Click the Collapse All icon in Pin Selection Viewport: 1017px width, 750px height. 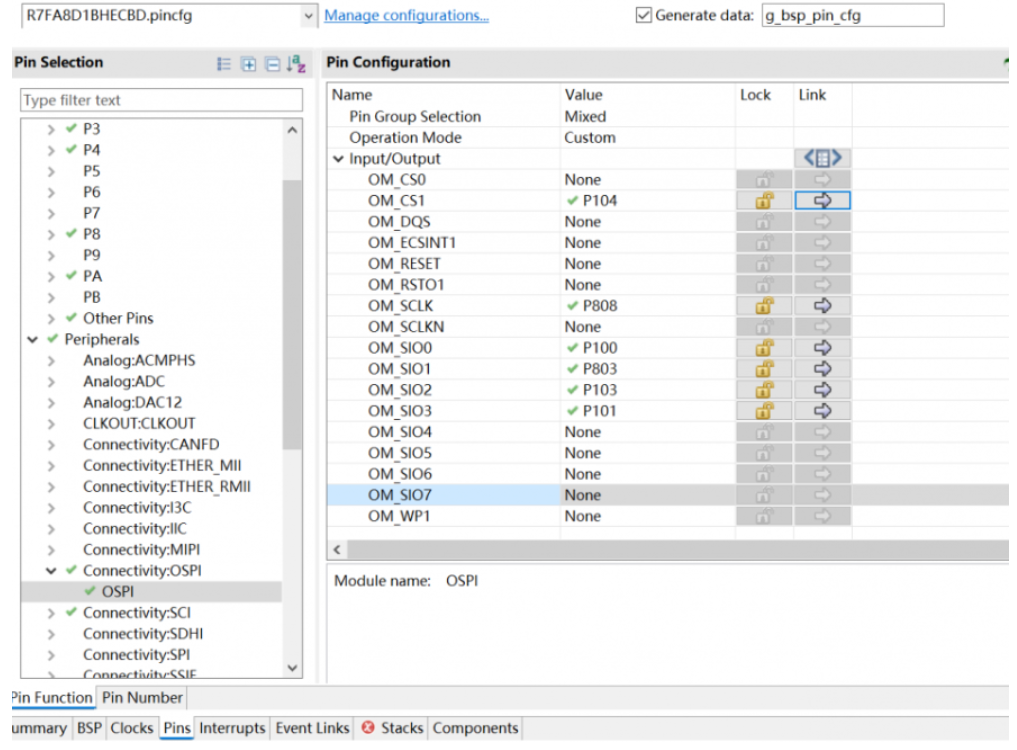pyautogui.click(x=272, y=64)
